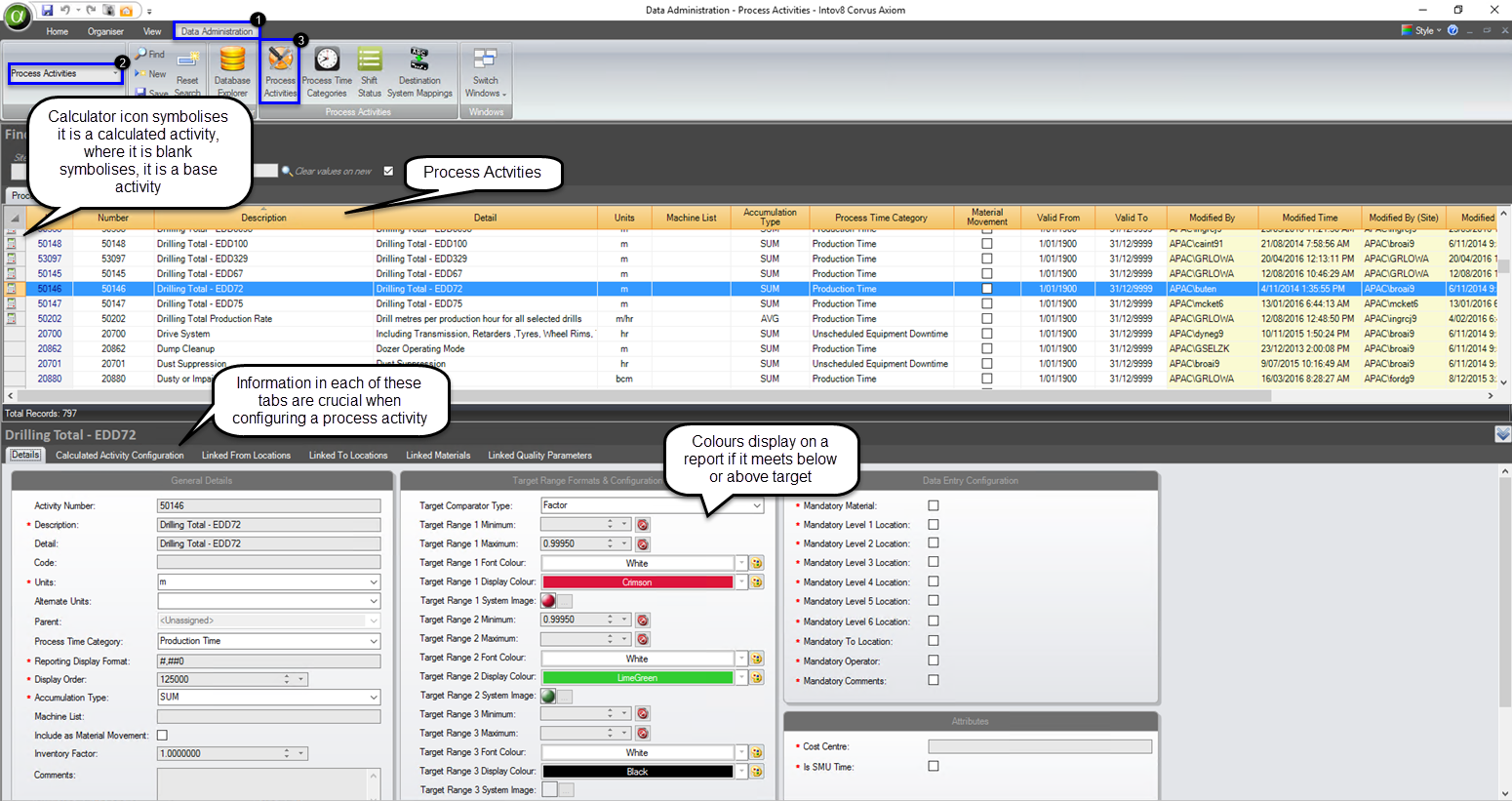Click the red Target Range 1 System Image
This screenshot has width=1512, height=801.
[548, 601]
